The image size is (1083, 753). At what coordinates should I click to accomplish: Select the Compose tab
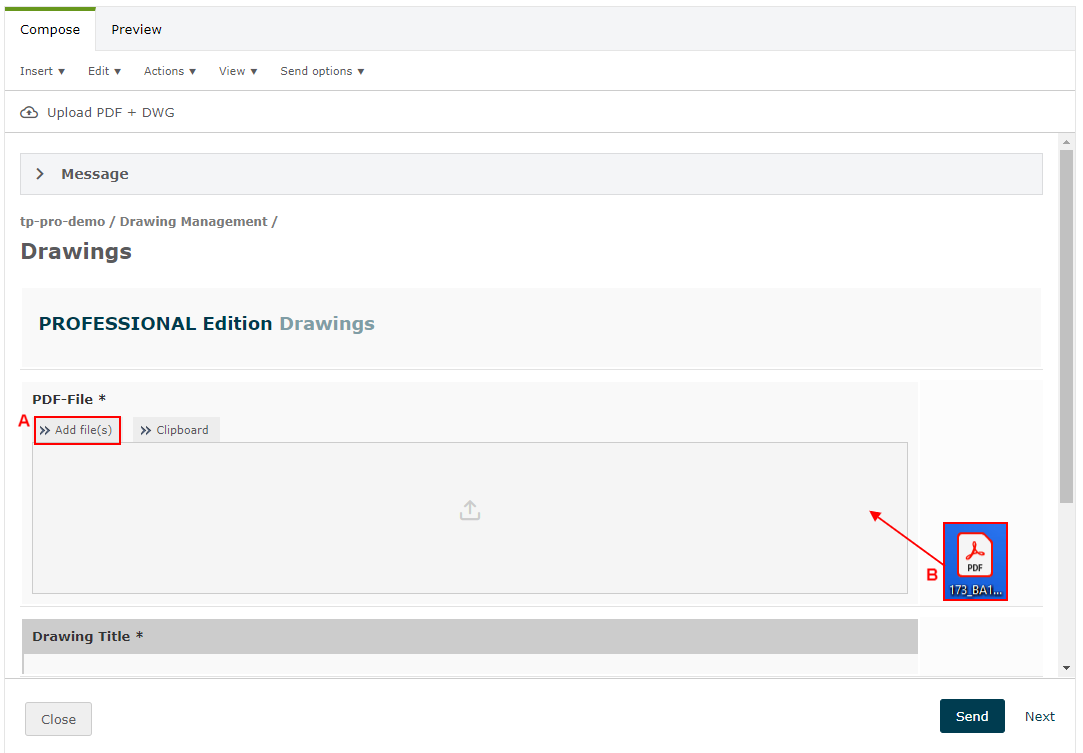(x=50, y=30)
